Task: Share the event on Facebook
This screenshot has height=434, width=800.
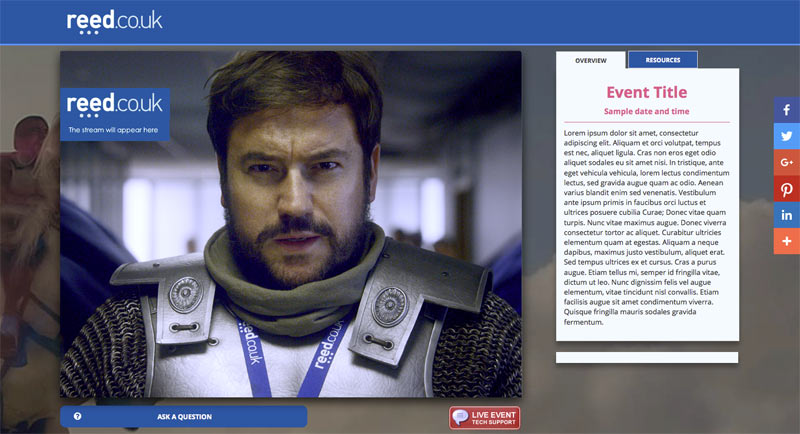Action: click(787, 110)
